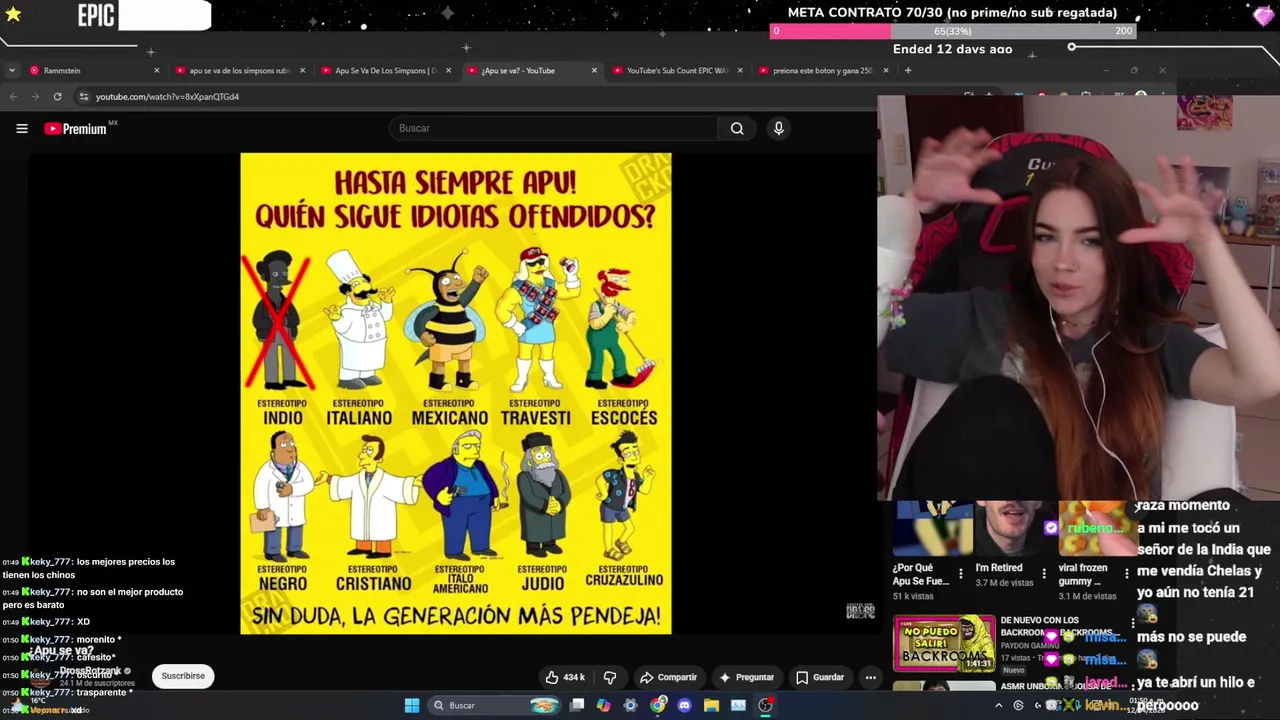Open the OBS icon on the taskbar

tap(765, 706)
